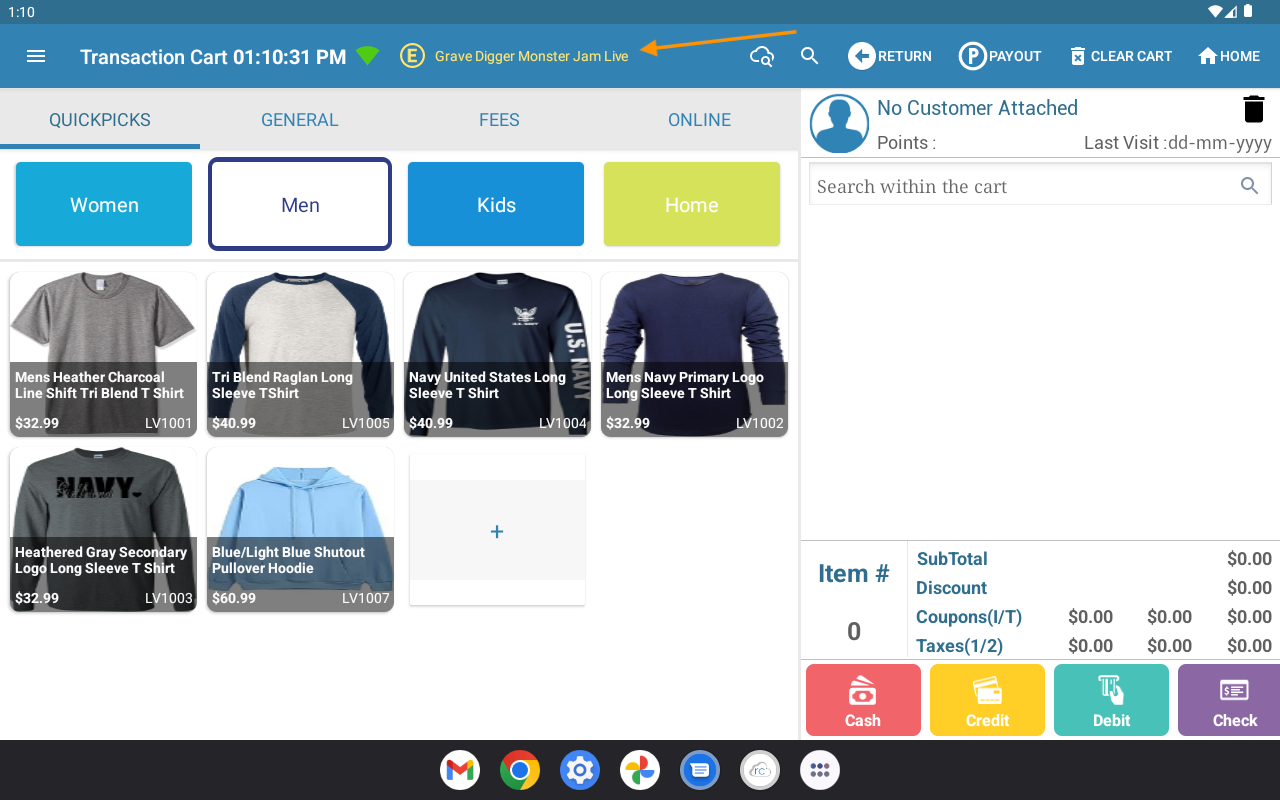The height and width of the screenshot is (800, 1280).
Task: Open Gmail from the dock
Action: coord(460,770)
